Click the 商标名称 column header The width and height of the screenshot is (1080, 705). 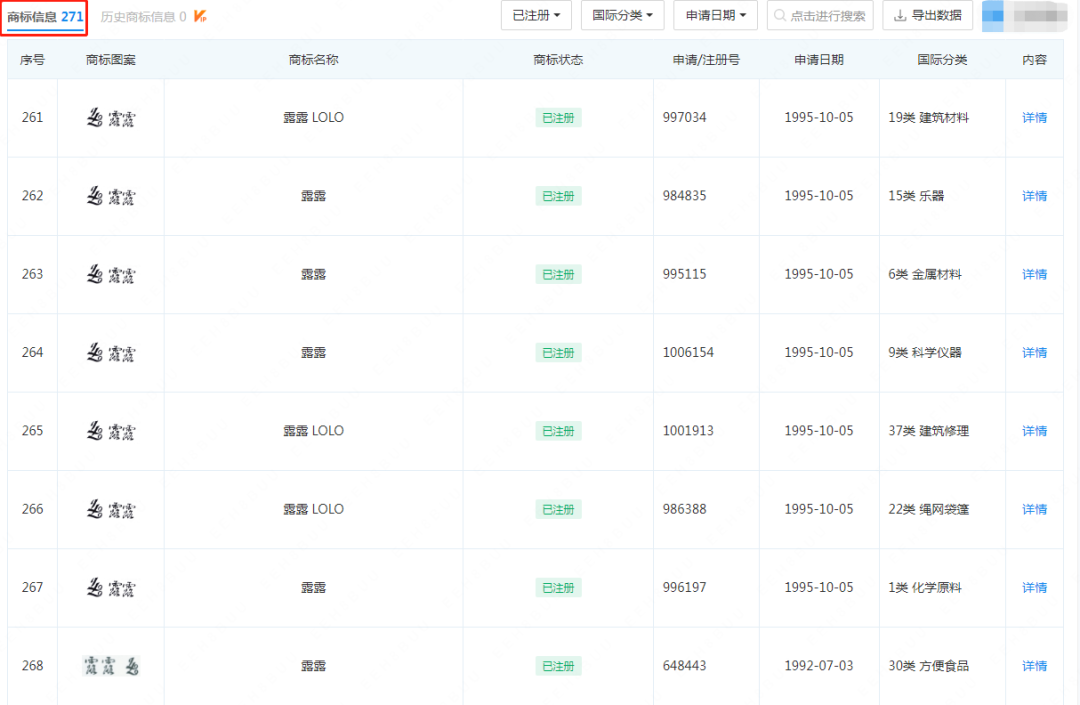(x=313, y=60)
